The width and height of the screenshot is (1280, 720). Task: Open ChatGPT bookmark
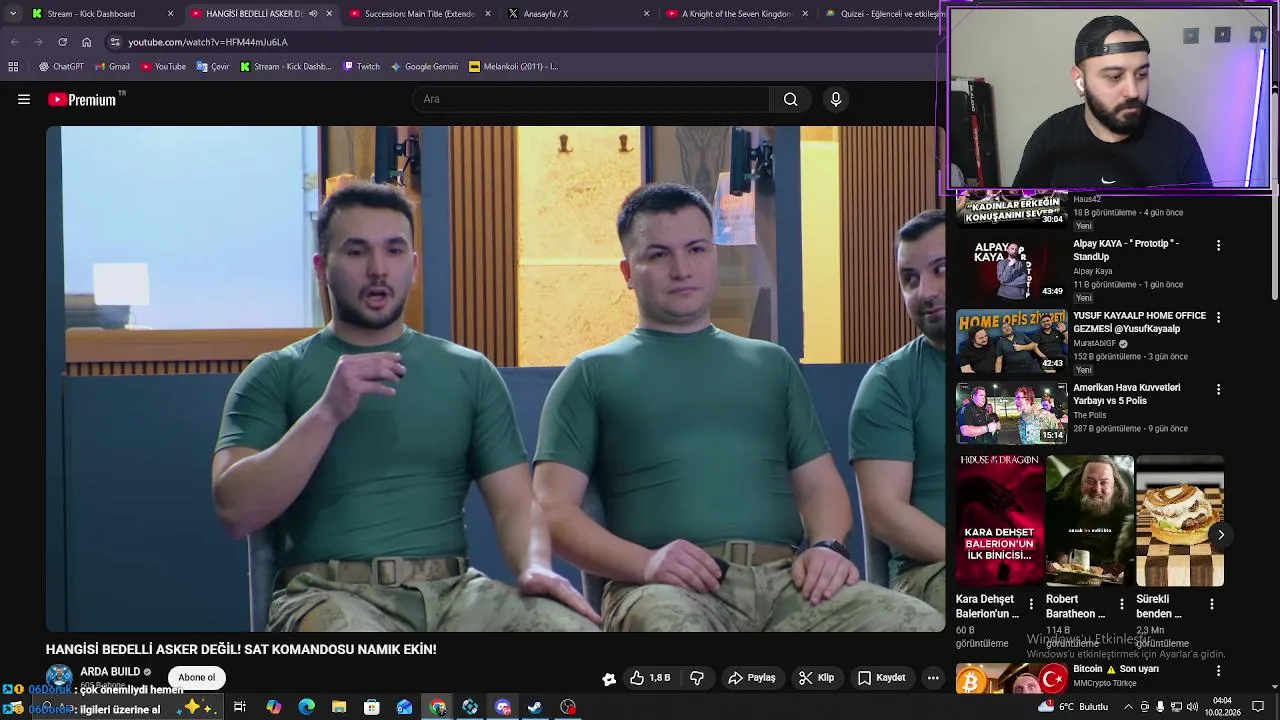61,67
